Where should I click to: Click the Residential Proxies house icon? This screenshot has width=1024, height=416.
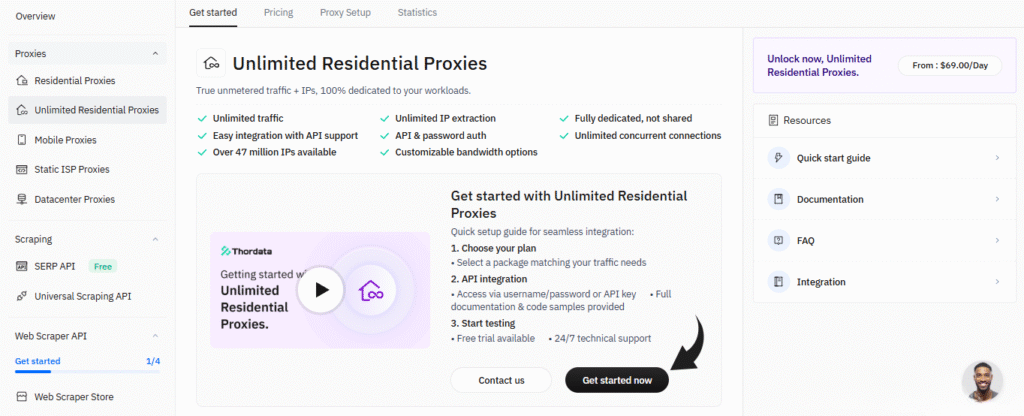[23, 80]
